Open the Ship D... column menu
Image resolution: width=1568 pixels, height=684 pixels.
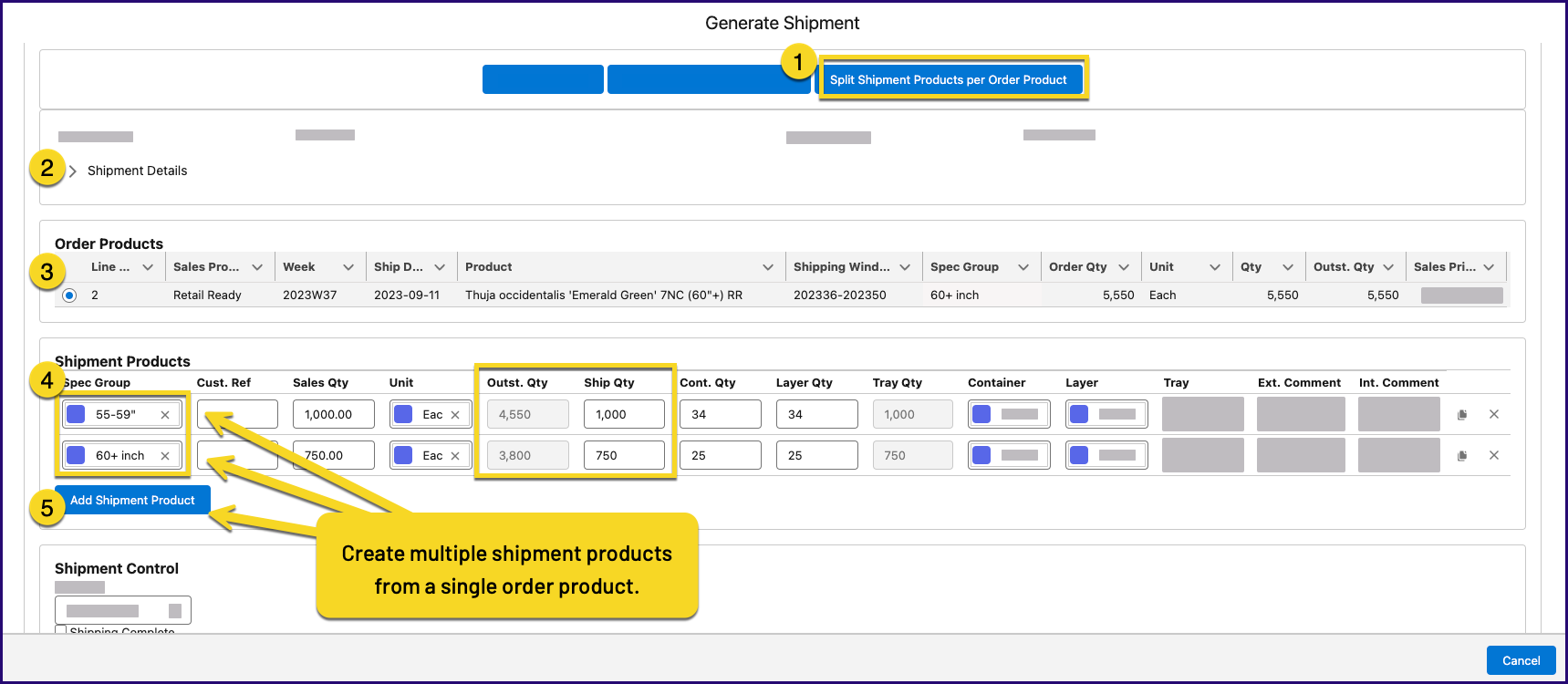[x=440, y=267]
